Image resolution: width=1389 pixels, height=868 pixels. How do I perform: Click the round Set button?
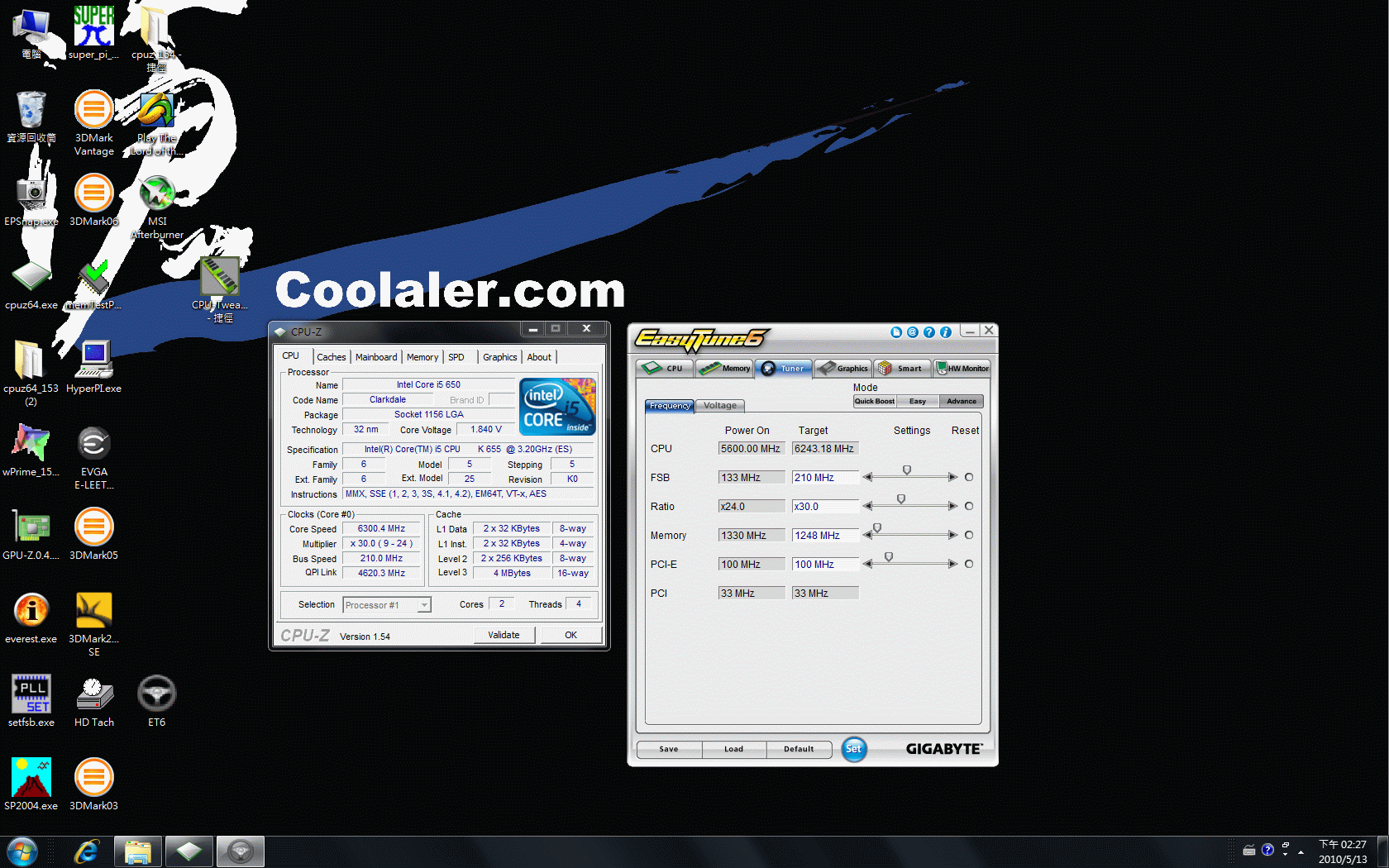(854, 749)
